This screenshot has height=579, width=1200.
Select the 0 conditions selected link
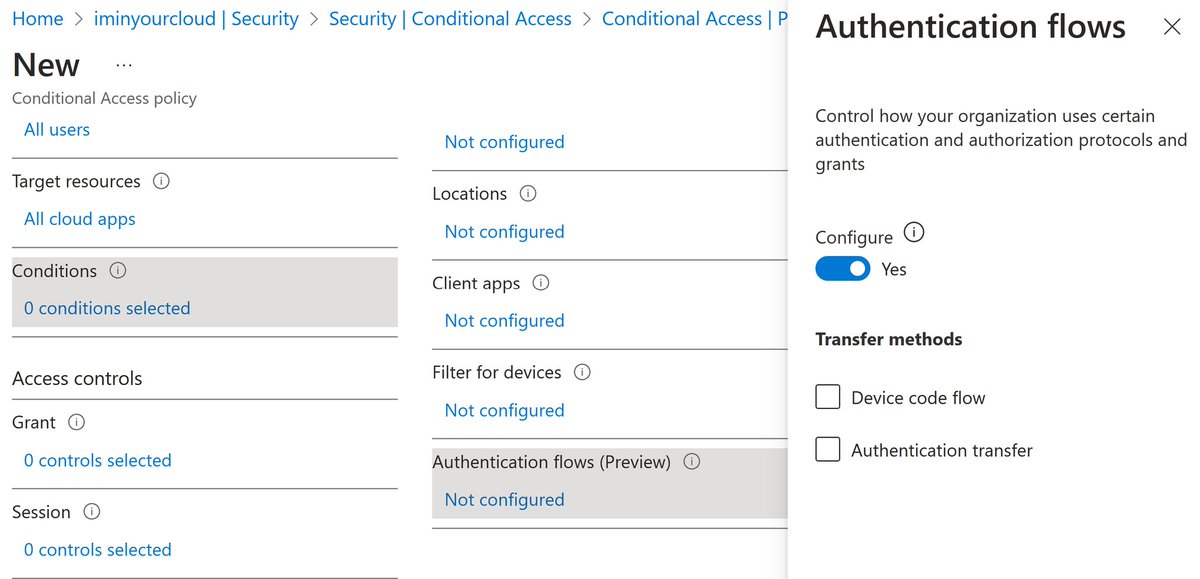pos(106,308)
